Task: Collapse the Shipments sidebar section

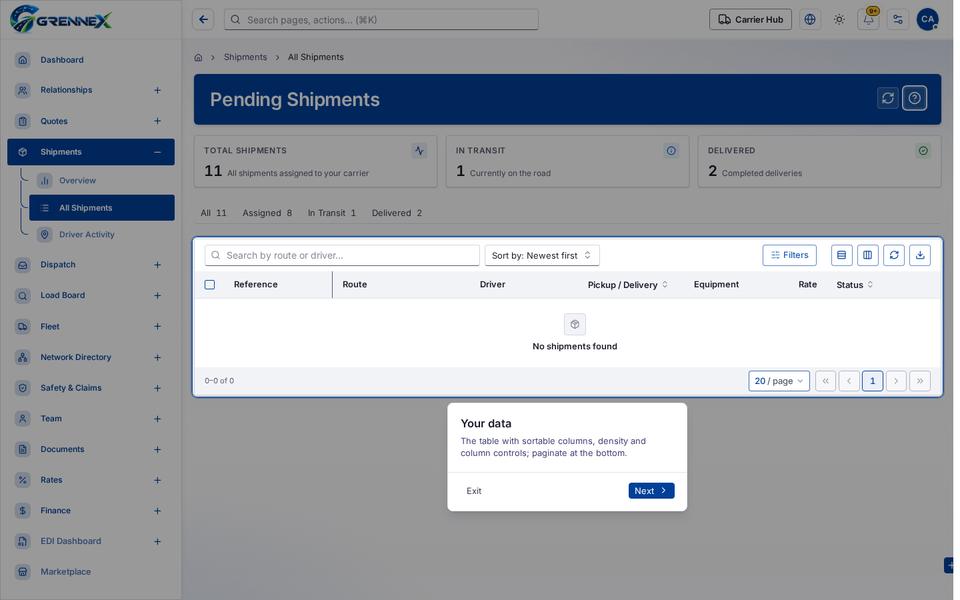Action: point(157,152)
